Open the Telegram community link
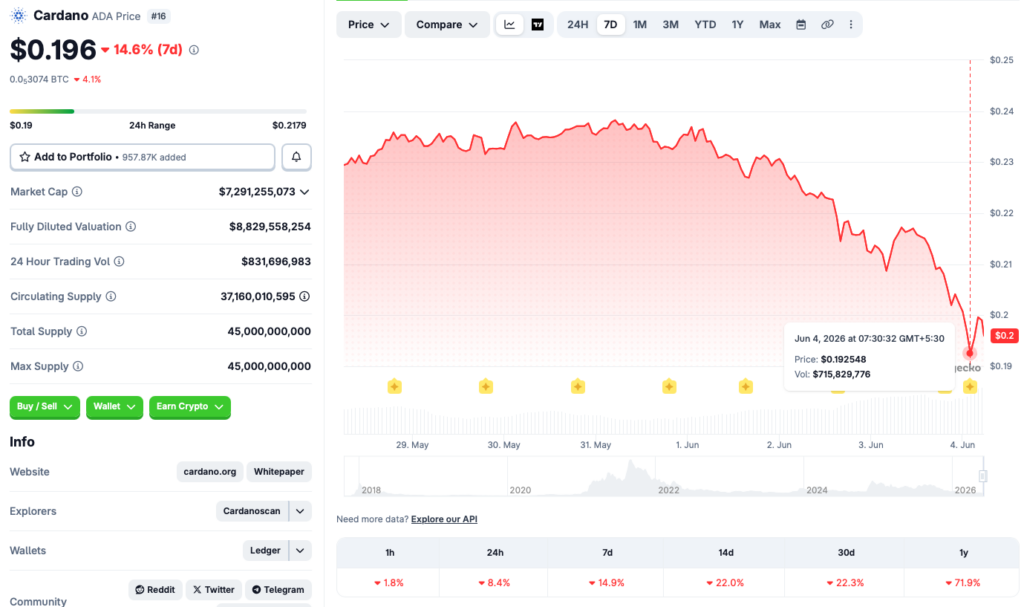 pyautogui.click(x=278, y=589)
